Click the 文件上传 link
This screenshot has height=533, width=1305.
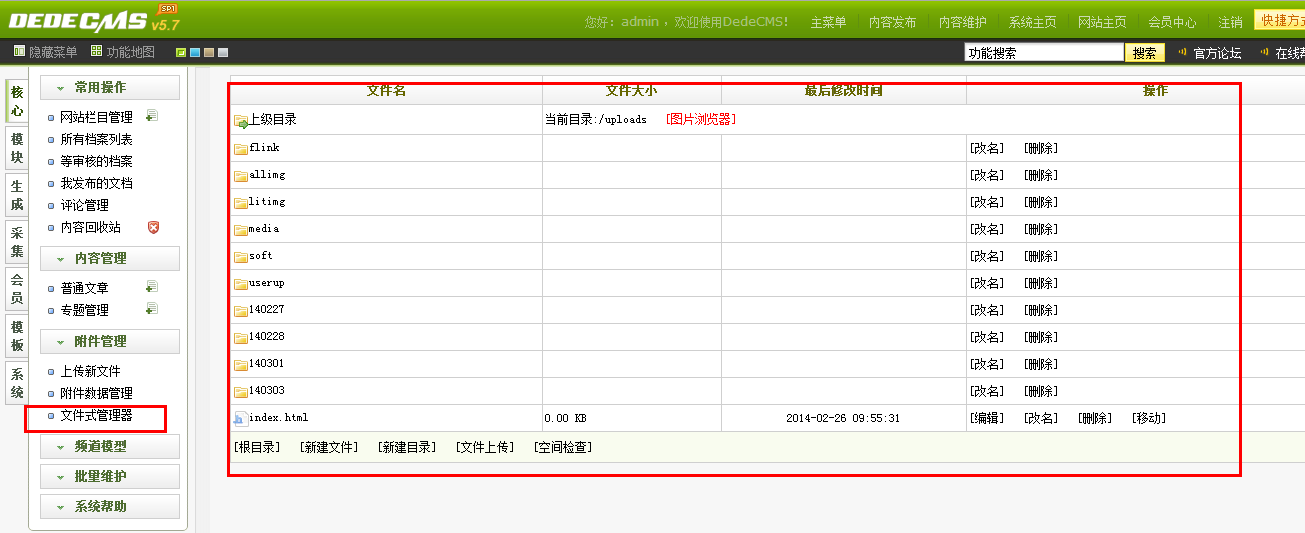point(485,447)
